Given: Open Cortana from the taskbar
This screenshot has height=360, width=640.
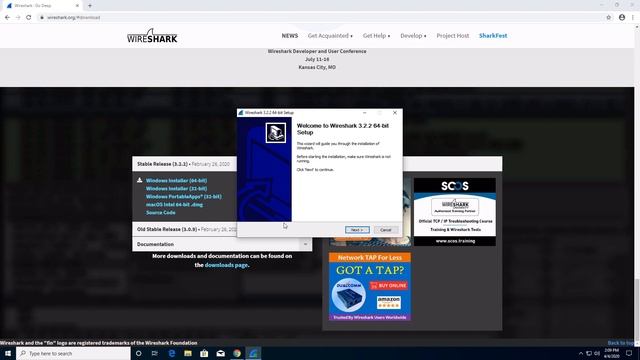Looking at the screenshot, I should pyautogui.click(x=138, y=353).
